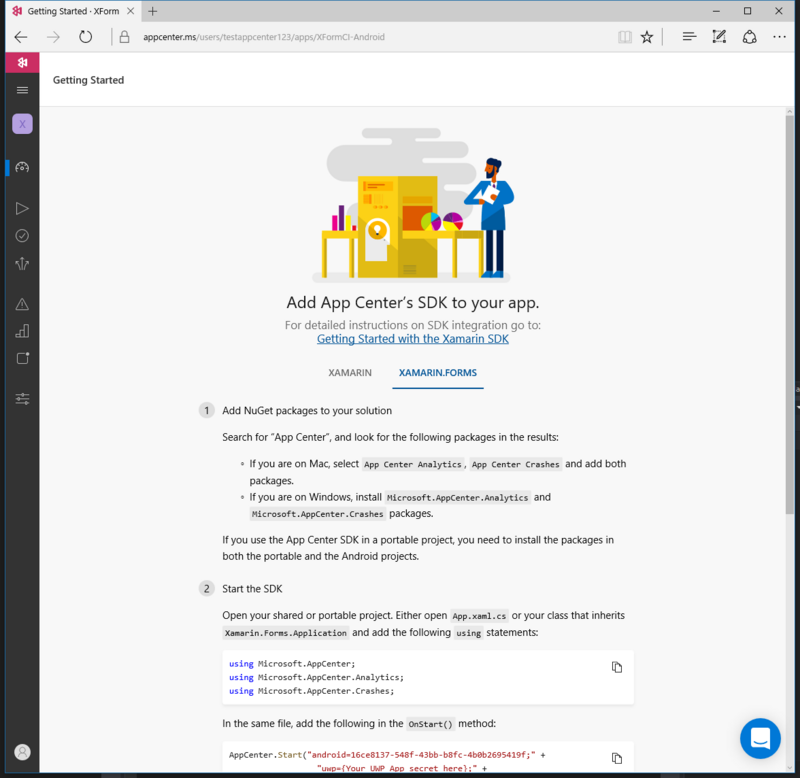Viewport: 800px width, 778px height.
Task: Select the Getting Started browser tab
Action: (x=72, y=11)
